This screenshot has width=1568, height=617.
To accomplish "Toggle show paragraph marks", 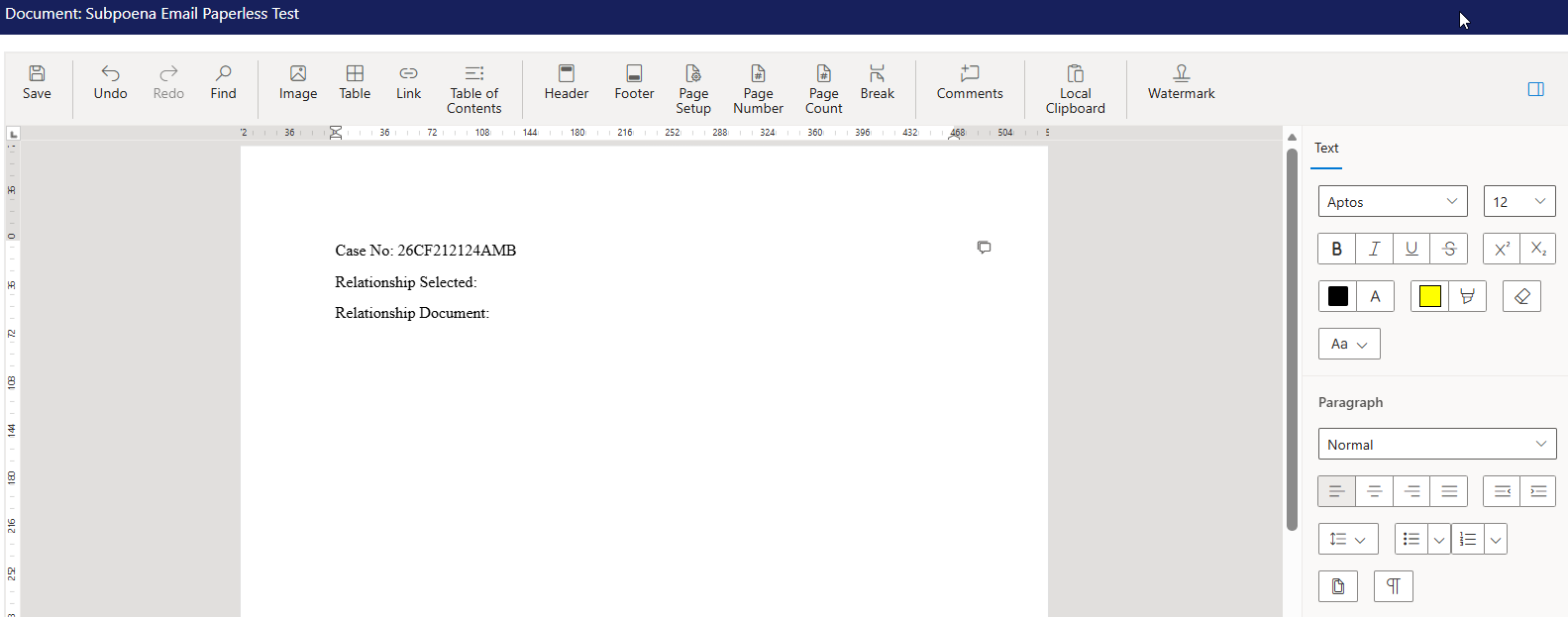I will tap(1393, 586).
